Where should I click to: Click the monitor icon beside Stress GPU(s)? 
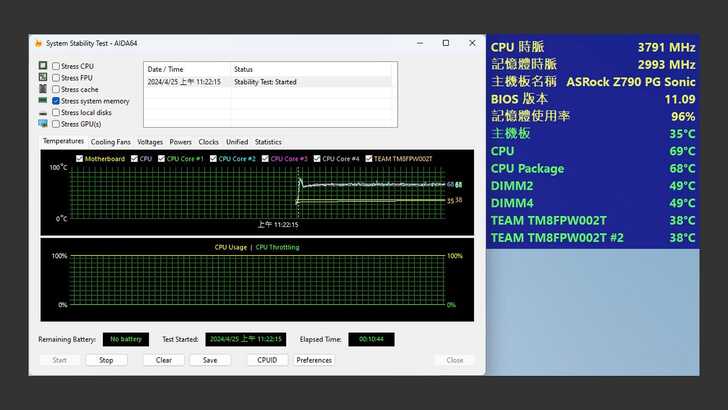43,124
